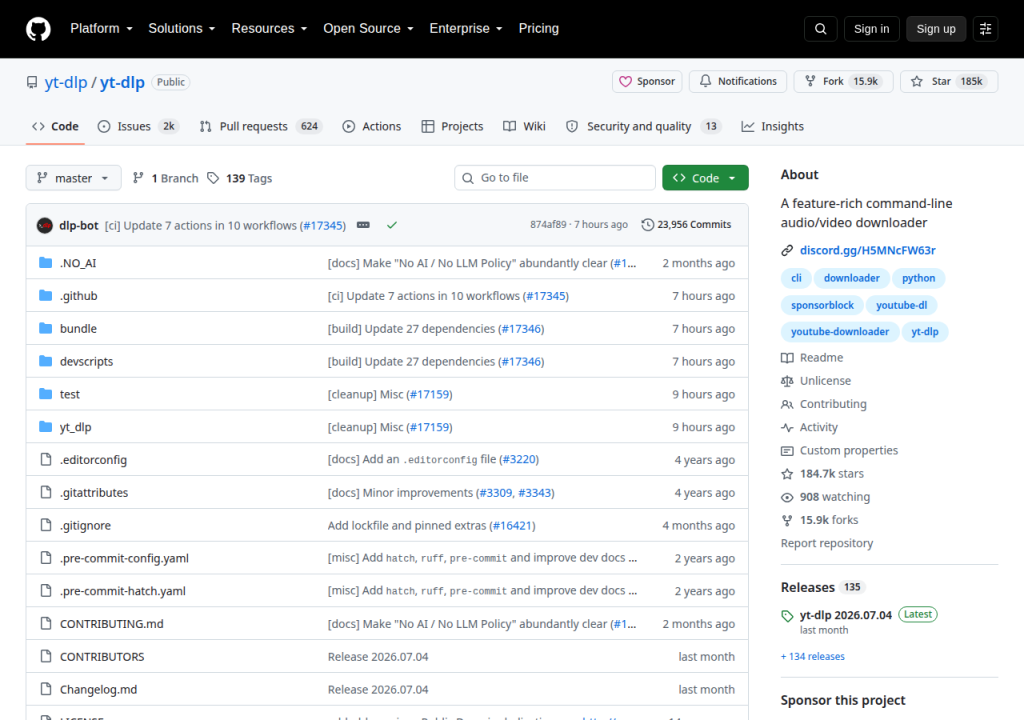Click the scale icon beside Unlicense
This screenshot has height=720, width=1024.
pyautogui.click(x=787, y=381)
